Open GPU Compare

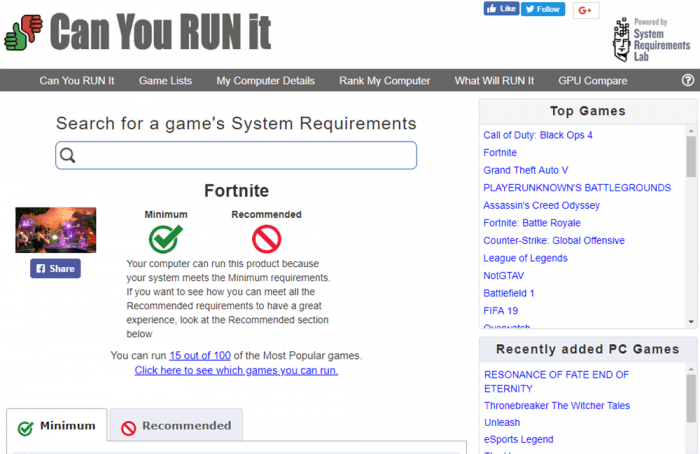tap(593, 81)
